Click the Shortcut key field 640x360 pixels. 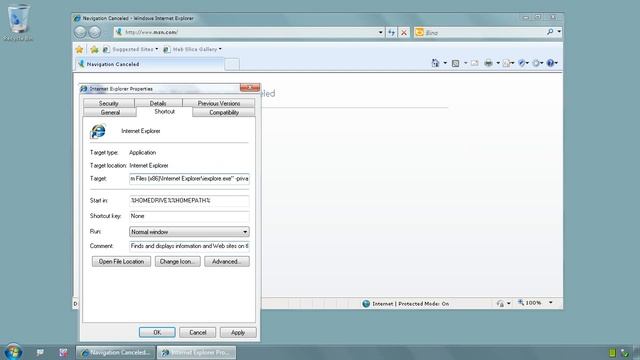pyautogui.click(x=189, y=216)
